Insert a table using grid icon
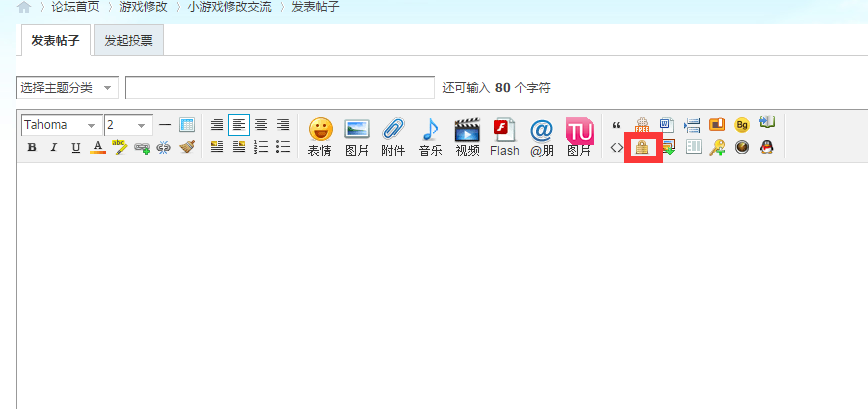868x409 pixels. pos(187,125)
